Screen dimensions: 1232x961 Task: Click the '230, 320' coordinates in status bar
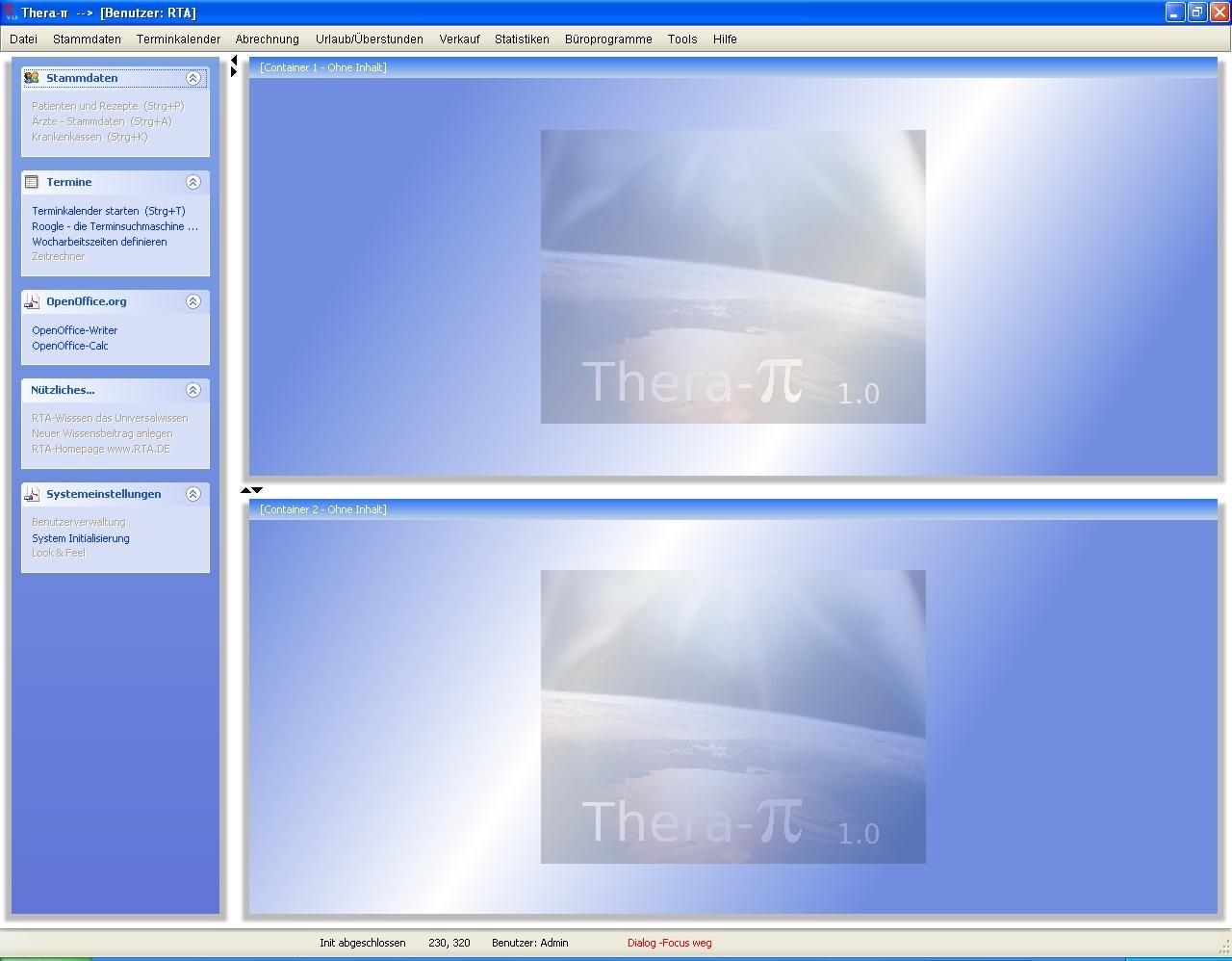[x=449, y=943]
